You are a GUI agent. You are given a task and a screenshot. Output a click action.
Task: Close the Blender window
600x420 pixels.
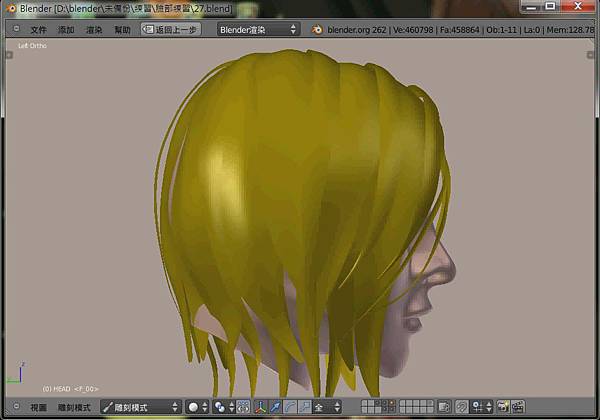click(x=578, y=6)
